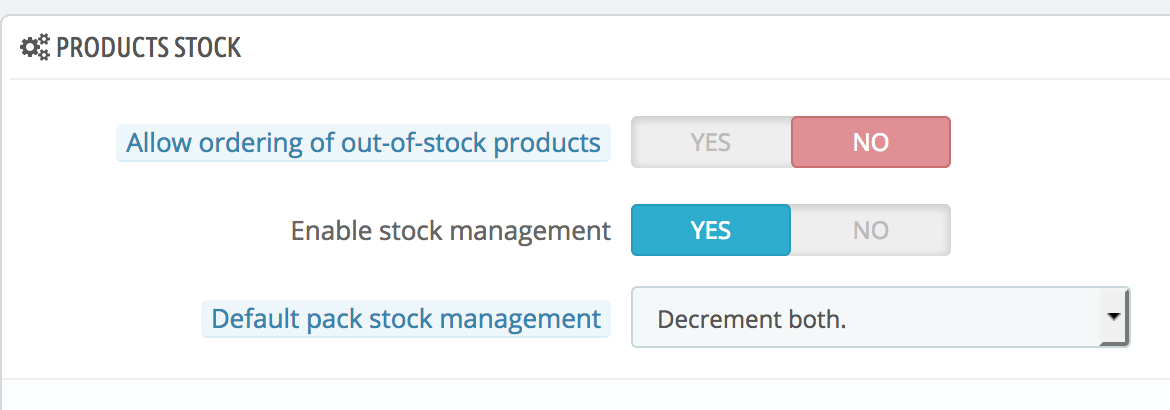Click the blank area left of "Enable stock management"
The height and width of the screenshot is (410, 1170).
[x=150, y=231]
